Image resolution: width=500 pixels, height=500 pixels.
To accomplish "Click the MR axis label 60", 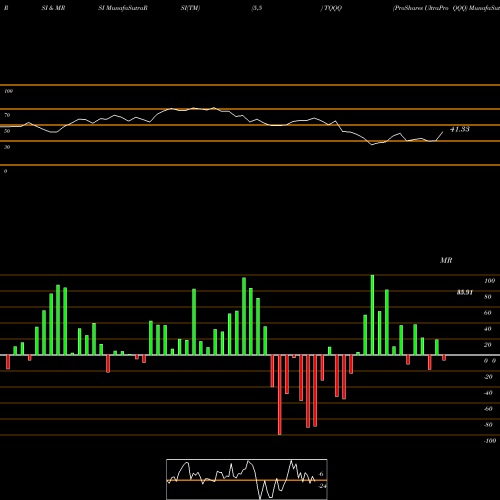I will (488, 313).
